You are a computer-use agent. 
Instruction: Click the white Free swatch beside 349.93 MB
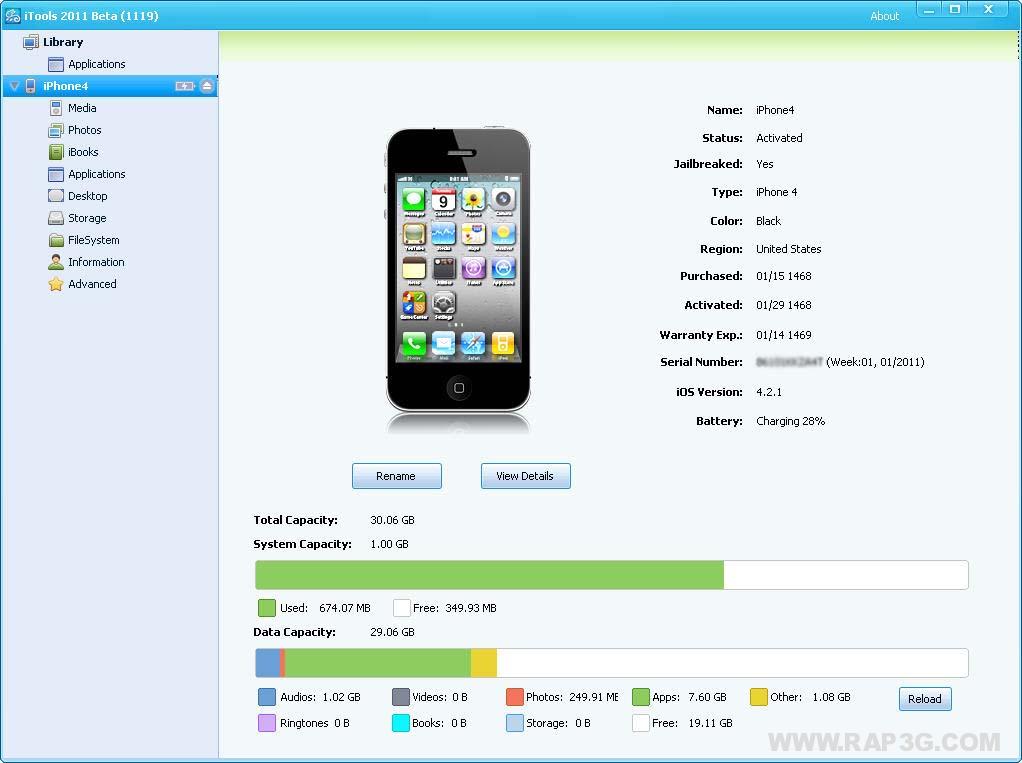coord(402,608)
